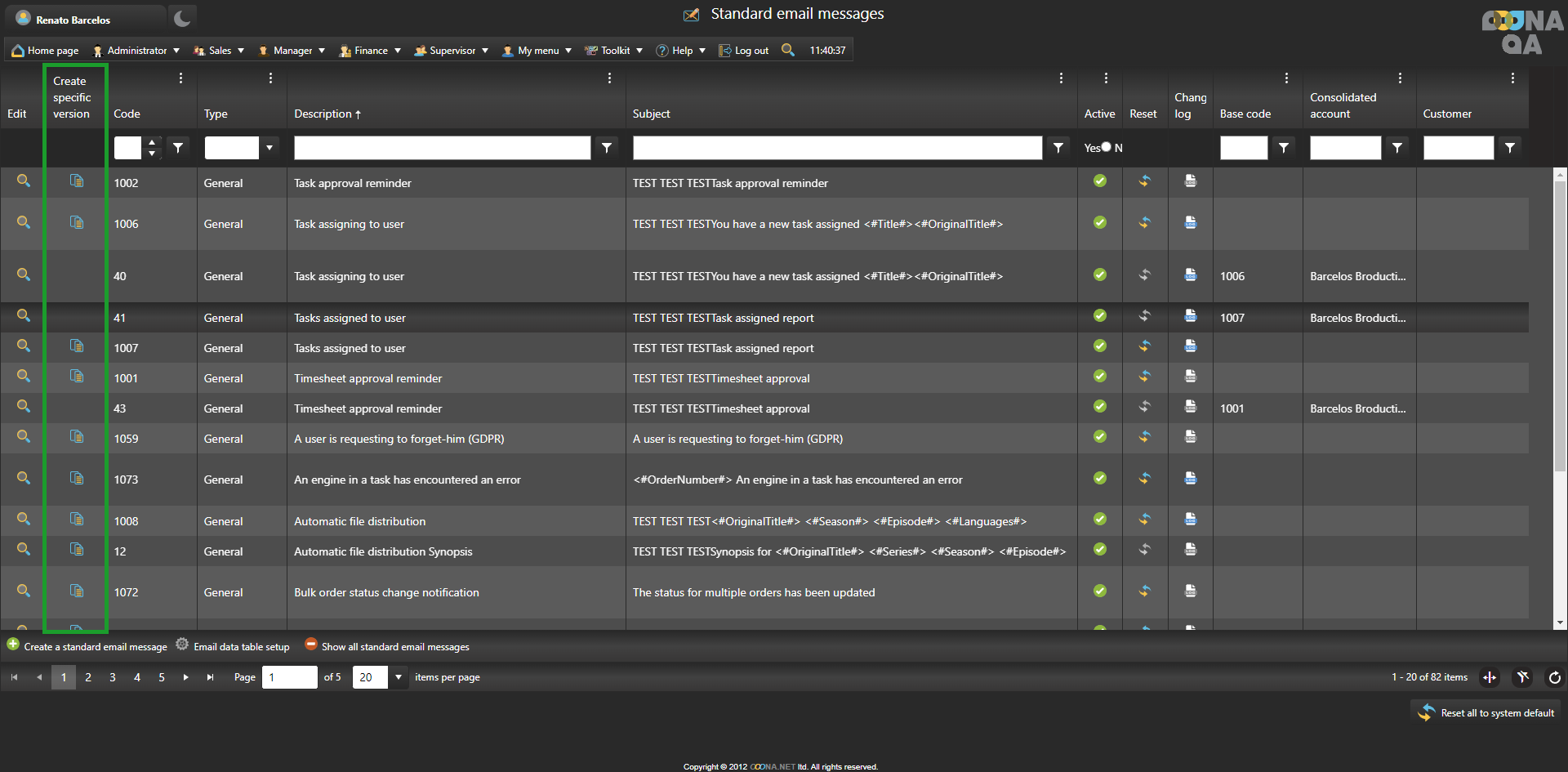Reset the message with code 1007
Viewport: 1568px width, 772px height.
(1144, 346)
